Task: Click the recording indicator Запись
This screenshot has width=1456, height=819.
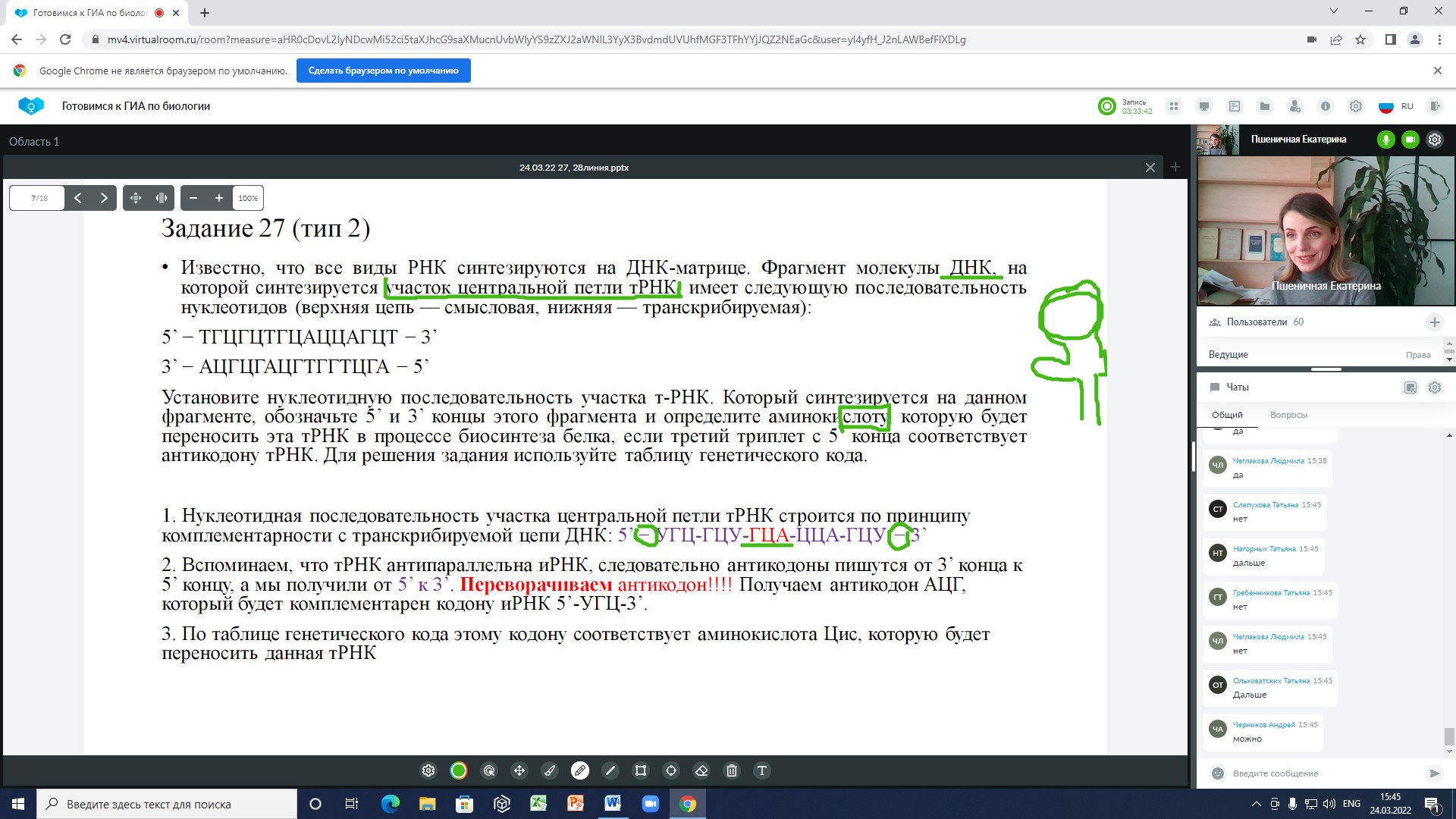Action: click(1125, 106)
